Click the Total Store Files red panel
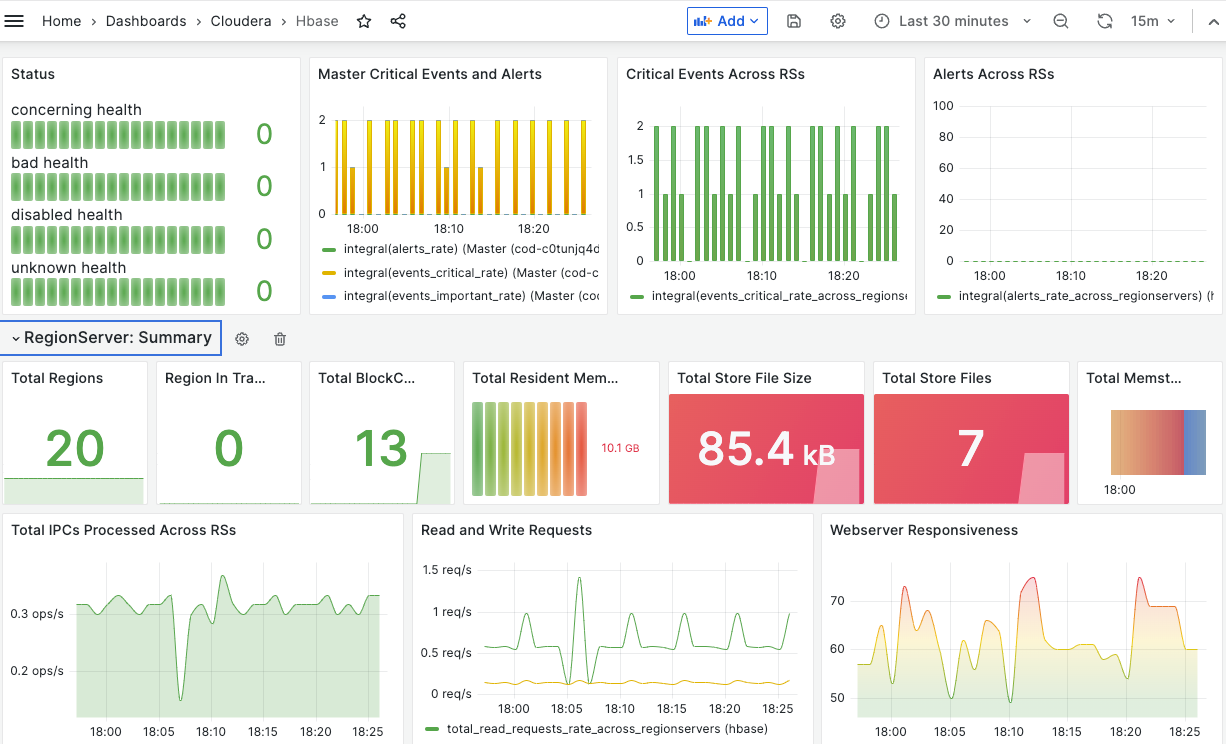Screen dimensions: 1226x744 pyautogui.click(x=970, y=448)
